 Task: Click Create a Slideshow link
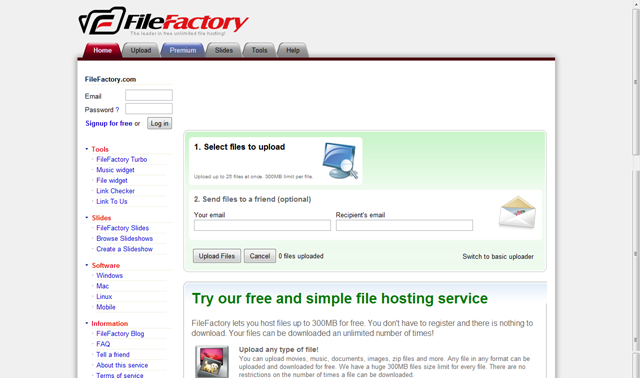pyautogui.click(x=124, y=249)
